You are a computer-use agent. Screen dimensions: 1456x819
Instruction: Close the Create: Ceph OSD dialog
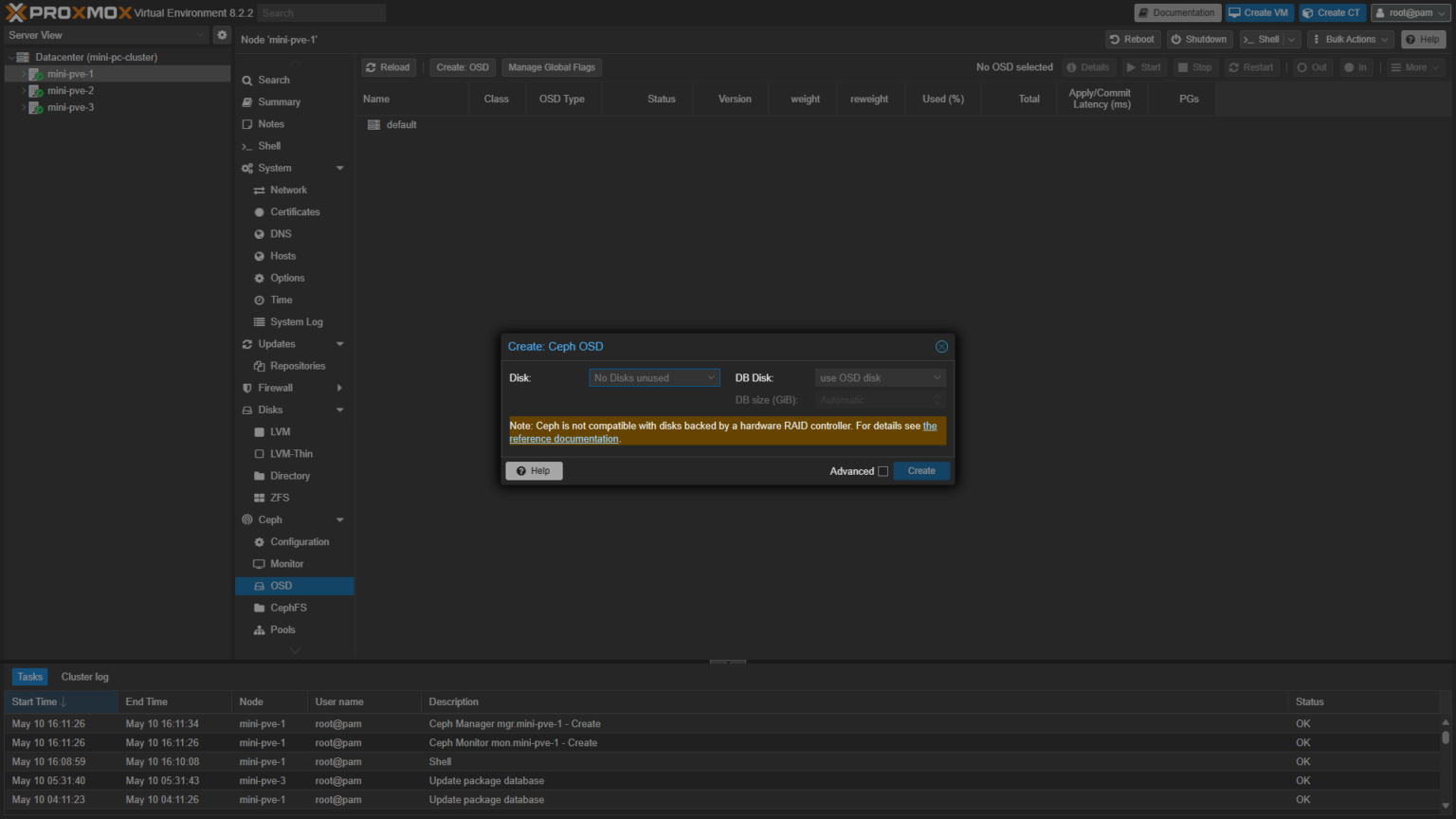pyautogui.click(x=941, y=347)
